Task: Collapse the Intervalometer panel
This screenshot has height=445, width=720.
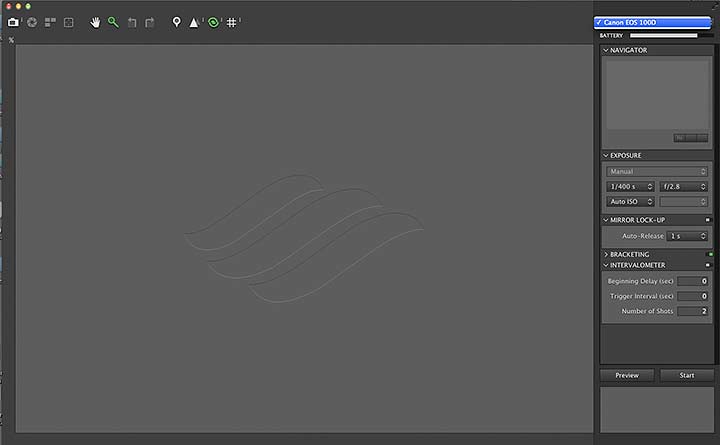Action: coord(606,265)
